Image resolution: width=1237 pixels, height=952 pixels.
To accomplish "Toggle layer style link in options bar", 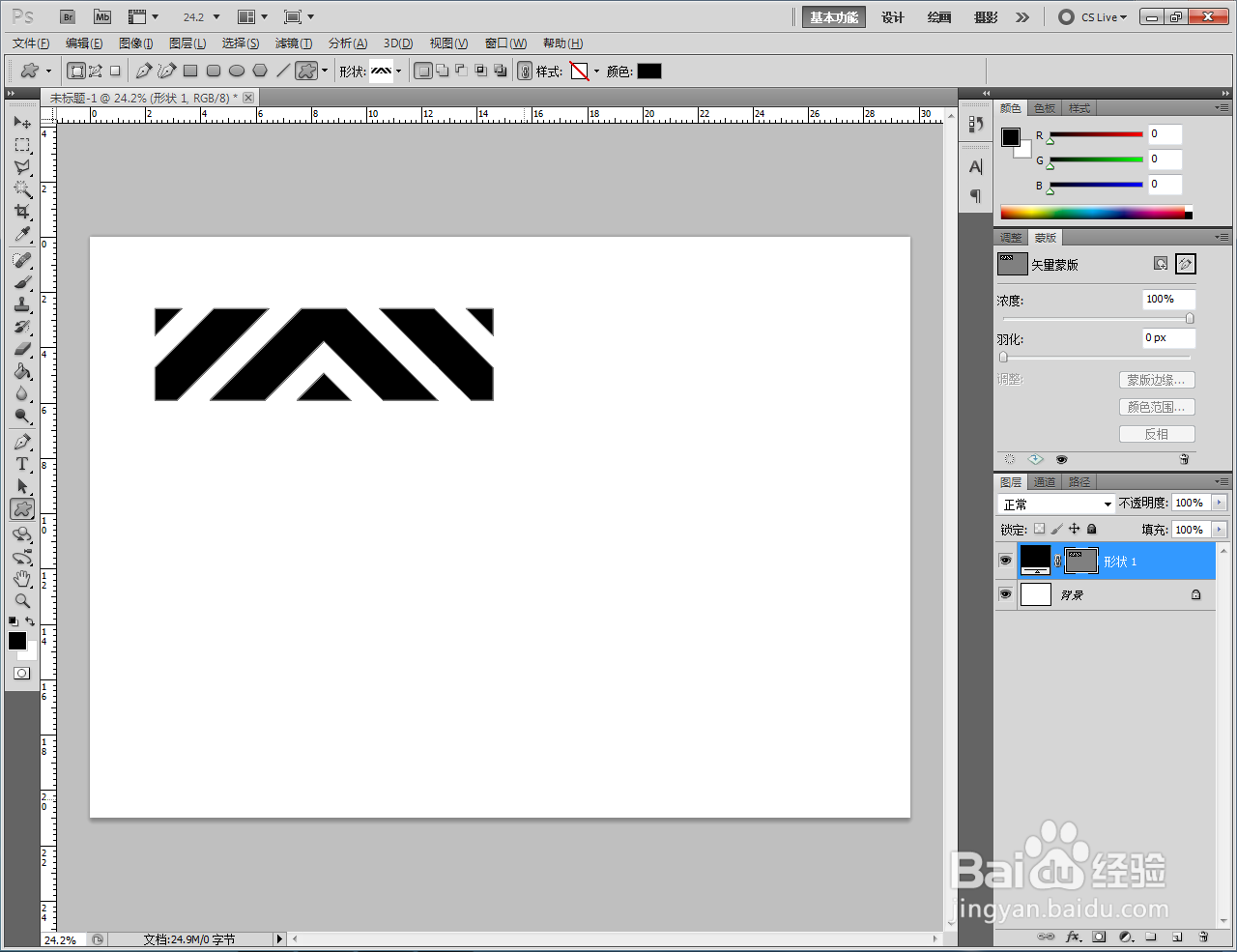I will [525, 71].
